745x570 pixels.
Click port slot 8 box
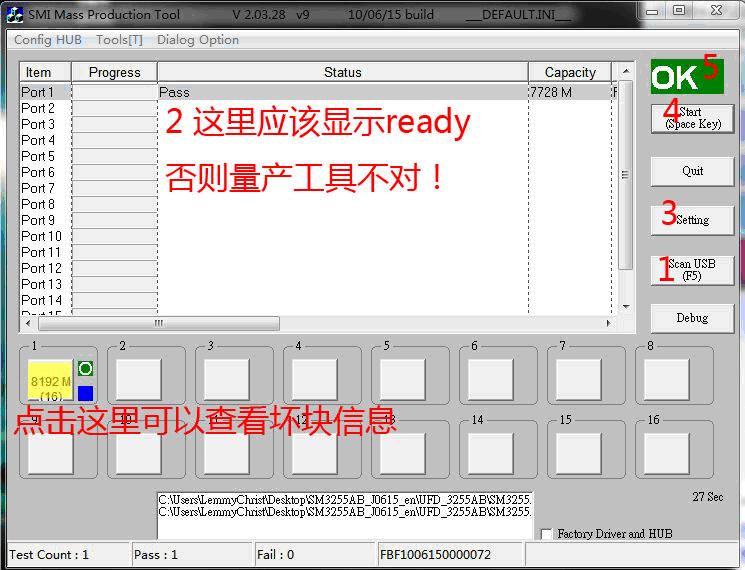click(667, 379)
